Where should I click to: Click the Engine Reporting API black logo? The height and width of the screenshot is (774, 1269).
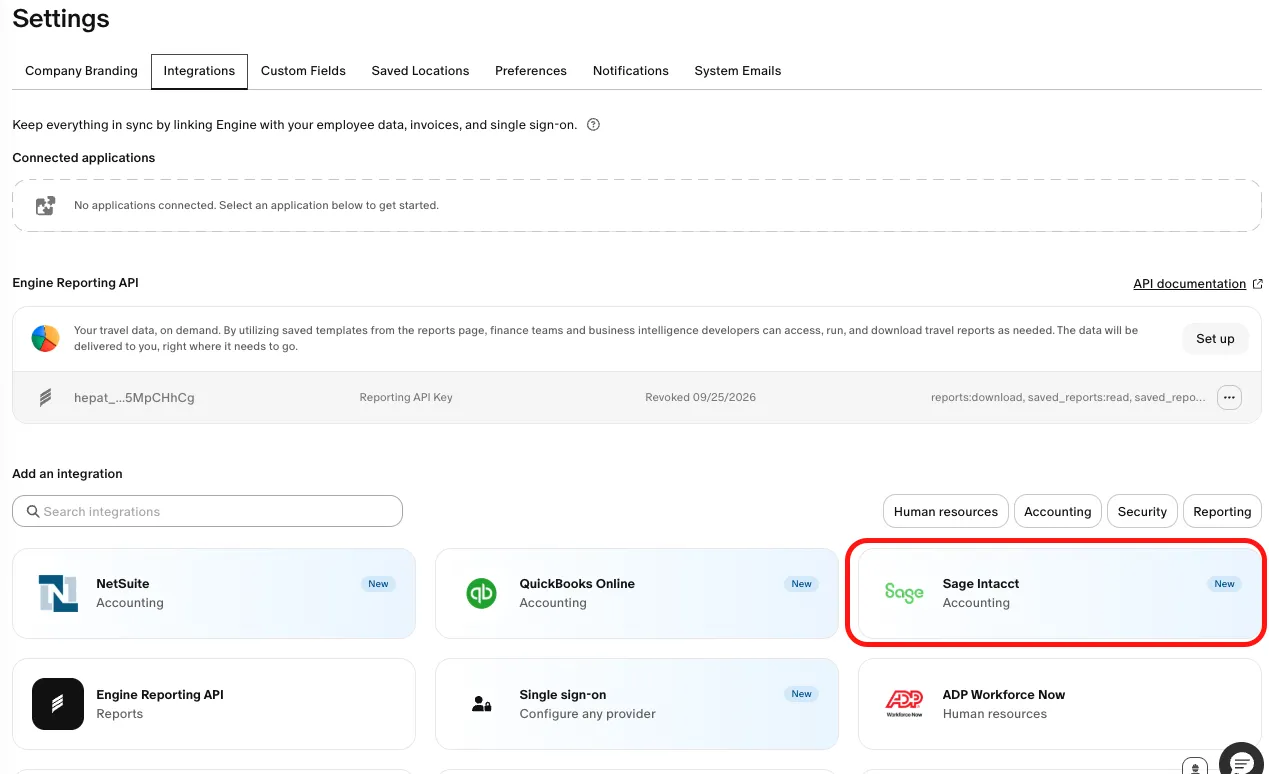pos(57,704)
